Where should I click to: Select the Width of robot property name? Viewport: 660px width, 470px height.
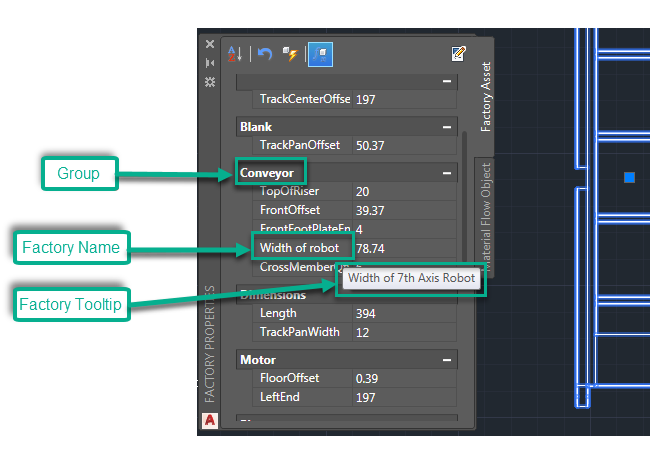(x=299, y=248)
